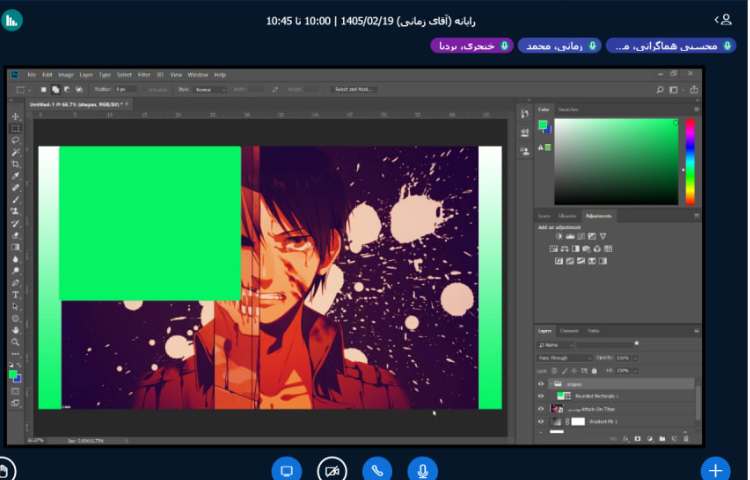Open the workspace switcher icon
The width and height of the screenshot is (750, 480).
pos(673,90)
